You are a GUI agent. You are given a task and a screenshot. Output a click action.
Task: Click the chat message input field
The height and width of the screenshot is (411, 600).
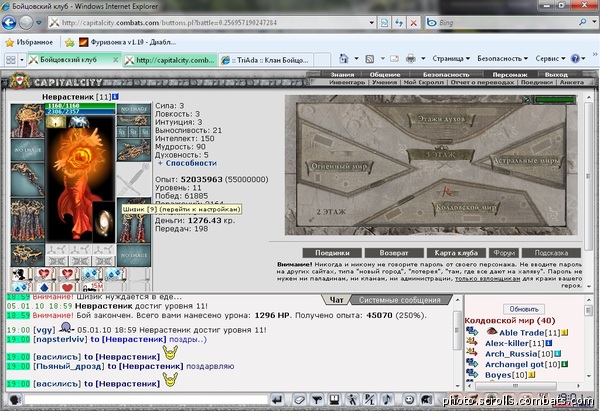146,400
